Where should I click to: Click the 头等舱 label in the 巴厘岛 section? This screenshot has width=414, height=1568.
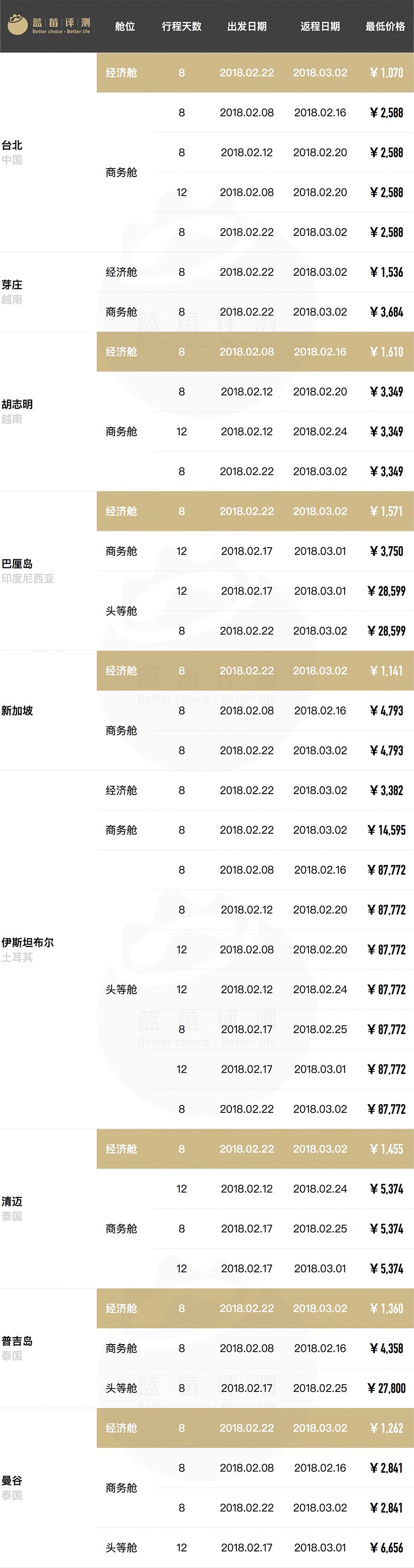[x=121, y=611]
